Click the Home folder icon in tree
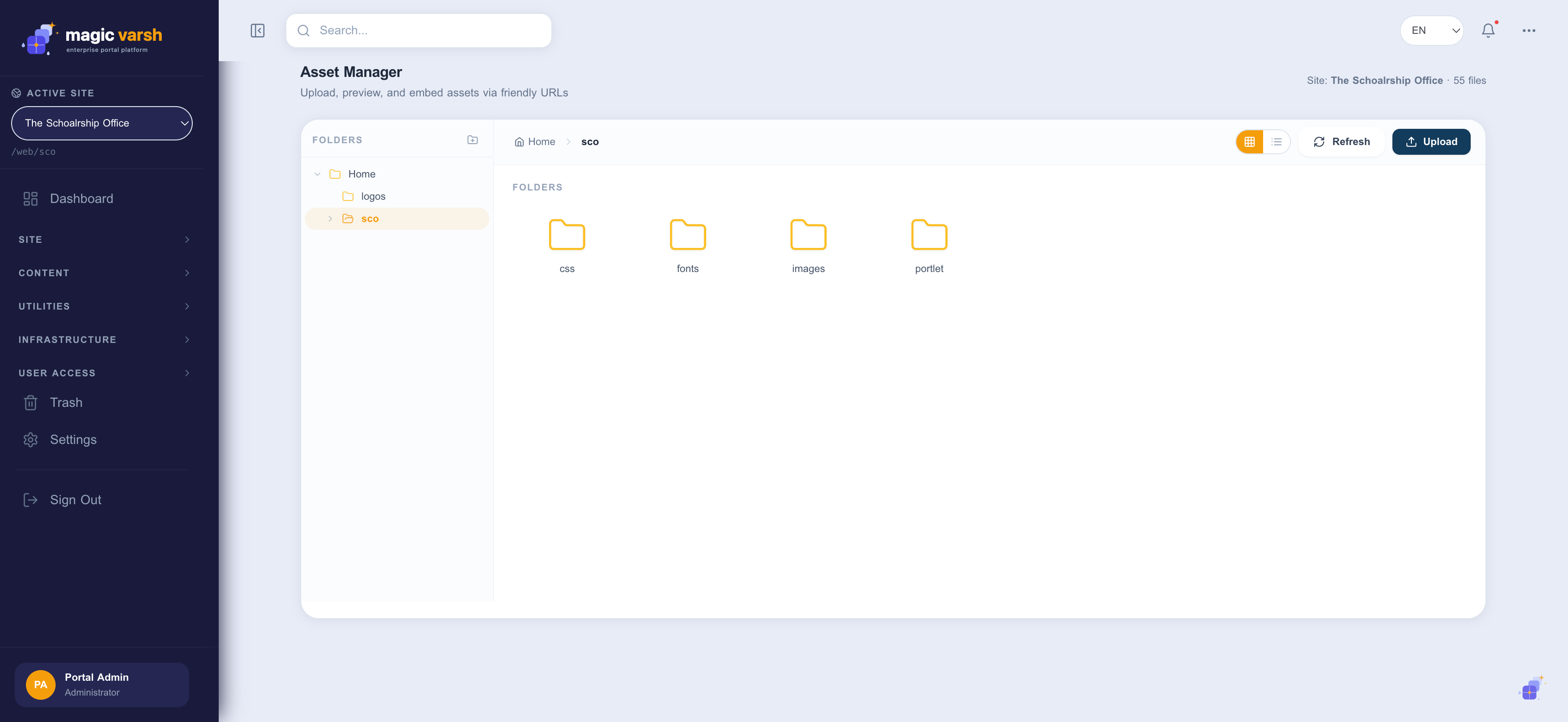The image size is (1568, 722). tap(335, 174)
